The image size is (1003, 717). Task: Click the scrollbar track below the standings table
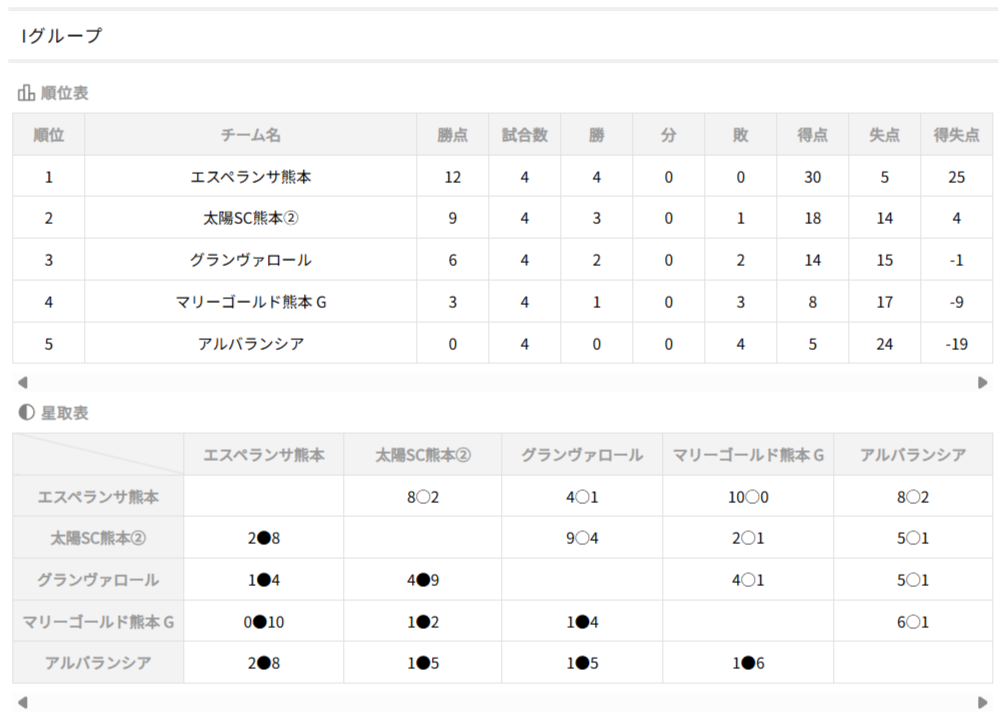pos(500,382)
